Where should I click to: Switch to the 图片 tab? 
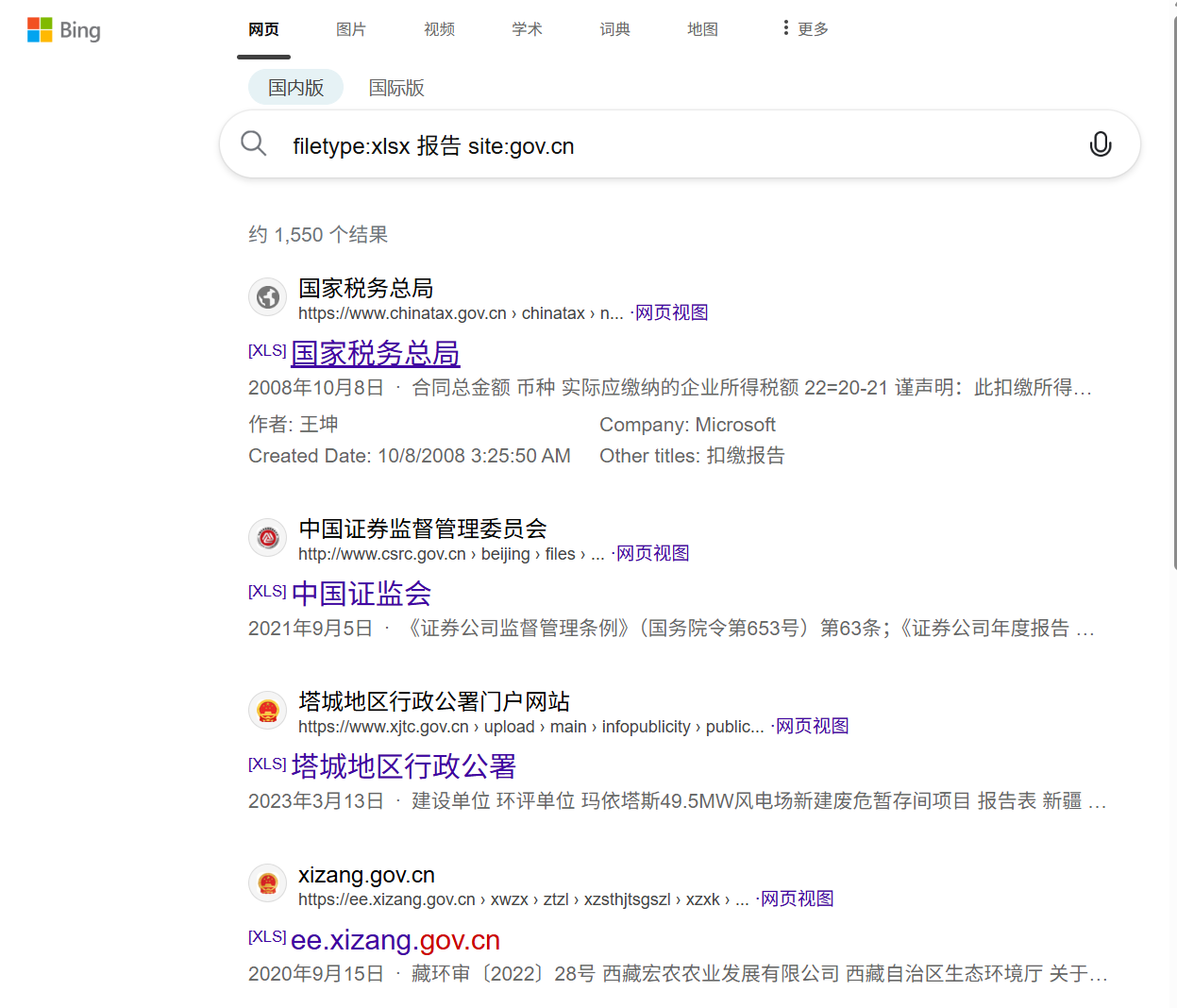pos(351,29)
